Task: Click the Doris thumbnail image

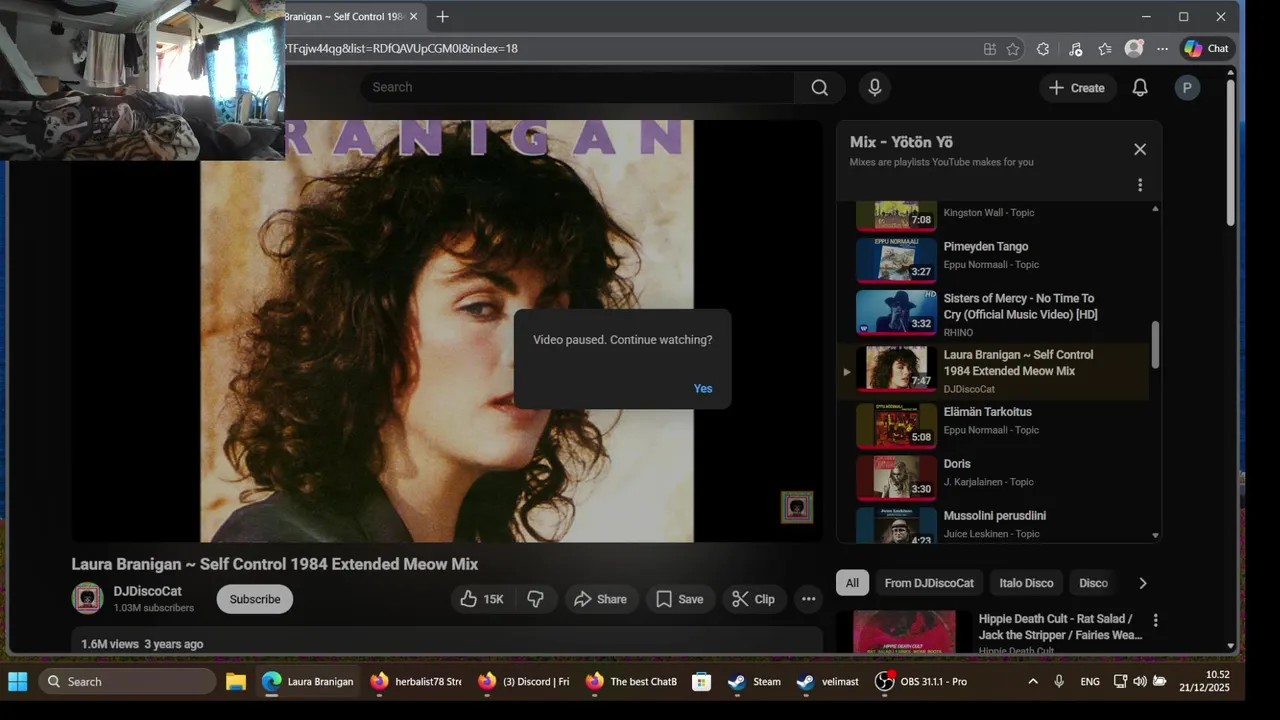Action: (x=896, y=477)
